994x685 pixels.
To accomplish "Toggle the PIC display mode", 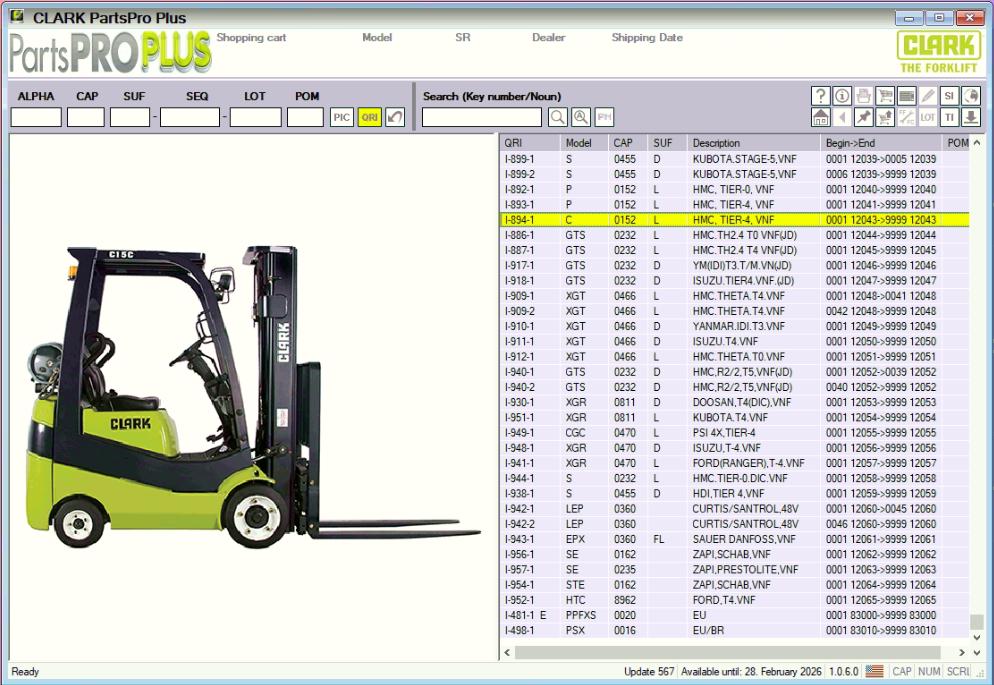I will tap(341, 117).
